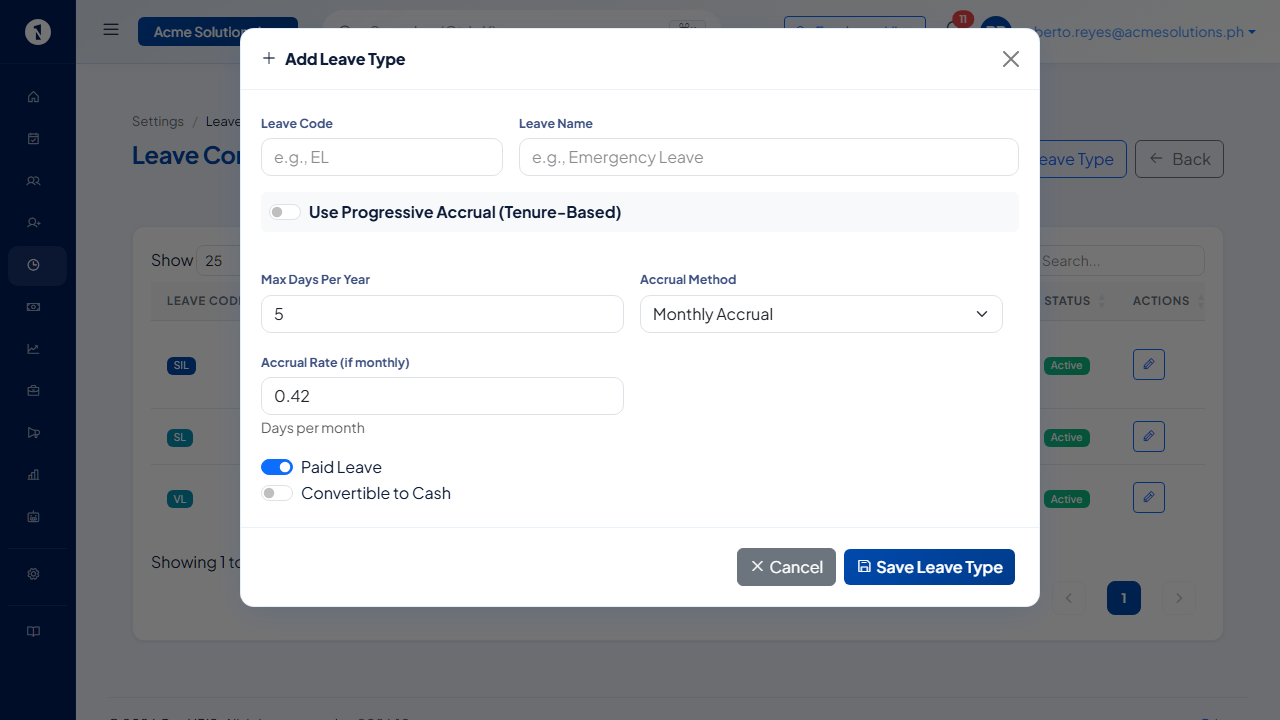Viewport: 1280px width, 720px height.
Task: Click the edit pencil for the SIL row
Action: point(1149,364)
